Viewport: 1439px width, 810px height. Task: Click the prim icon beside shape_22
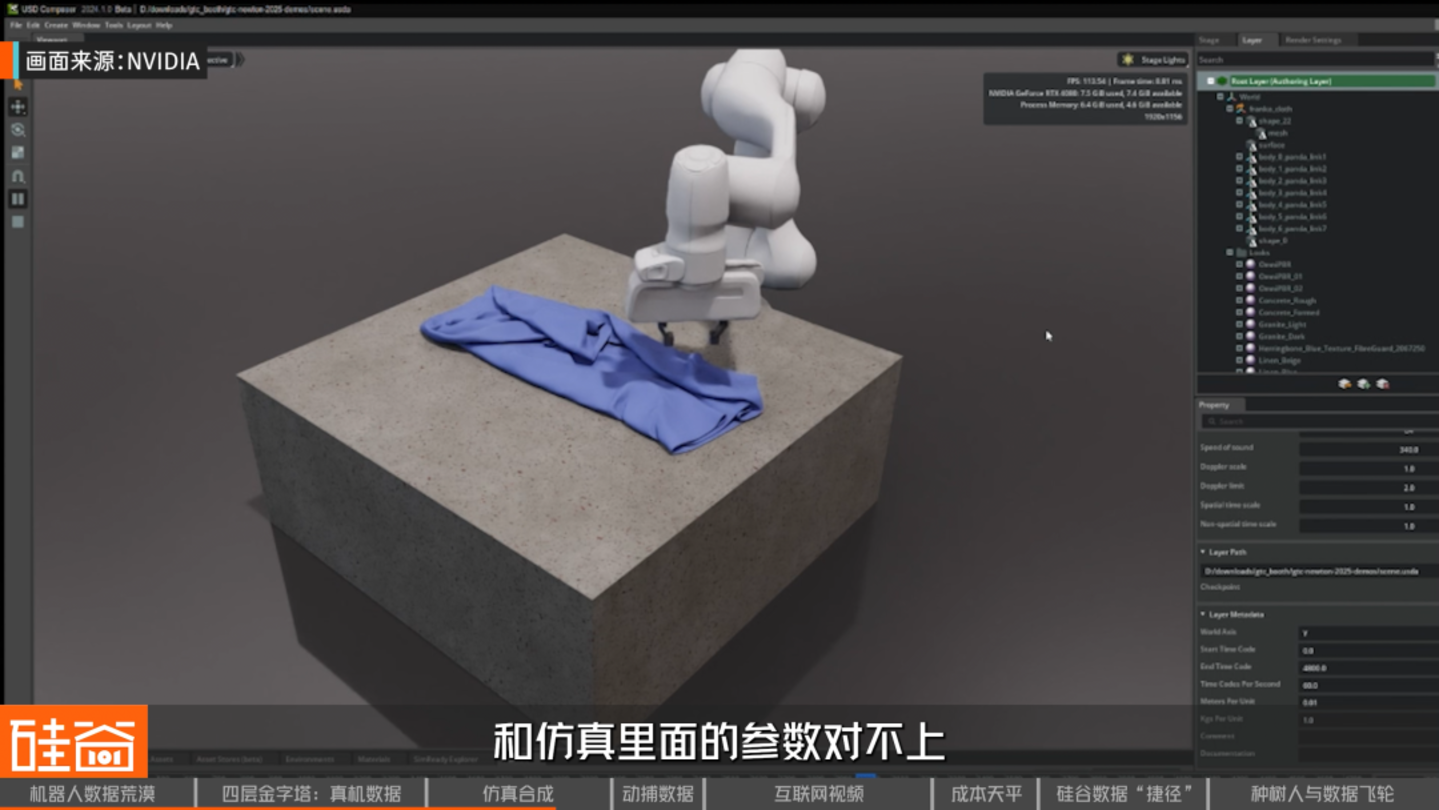(1251, 121)
